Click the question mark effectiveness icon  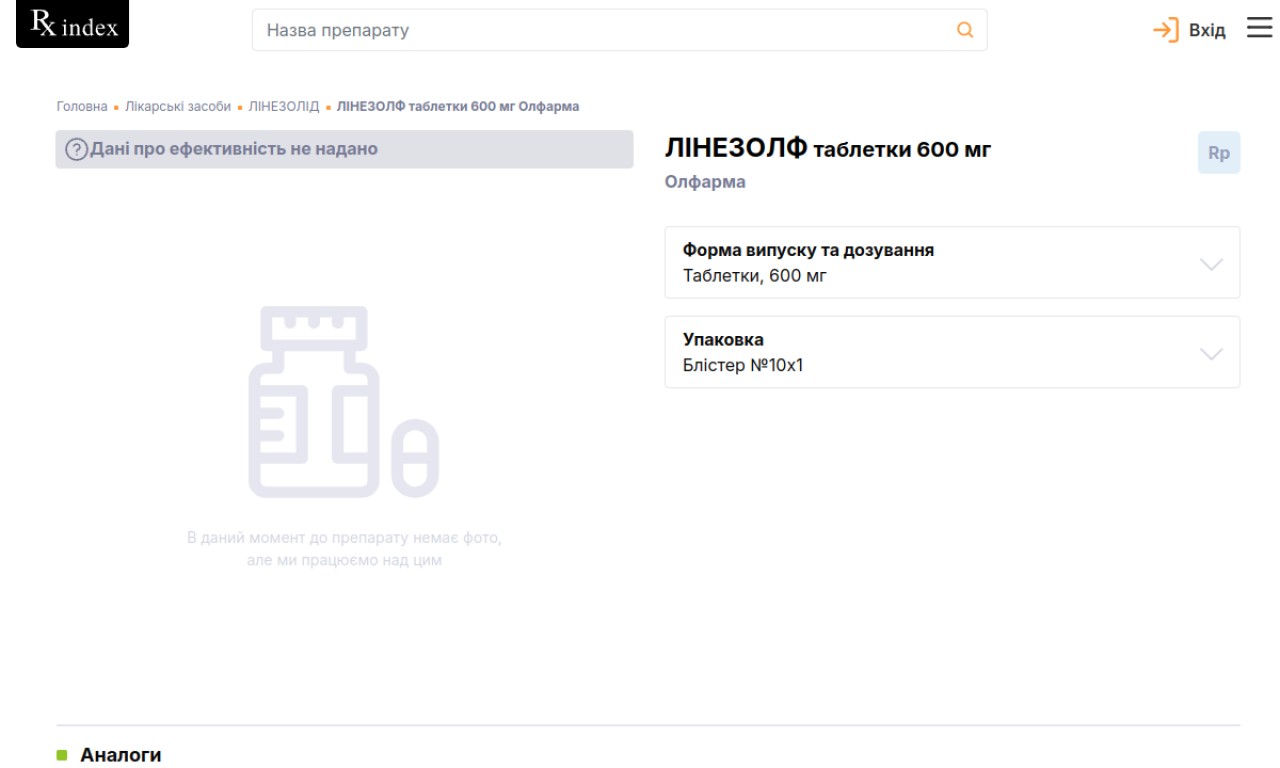click(x=76, y=150)
